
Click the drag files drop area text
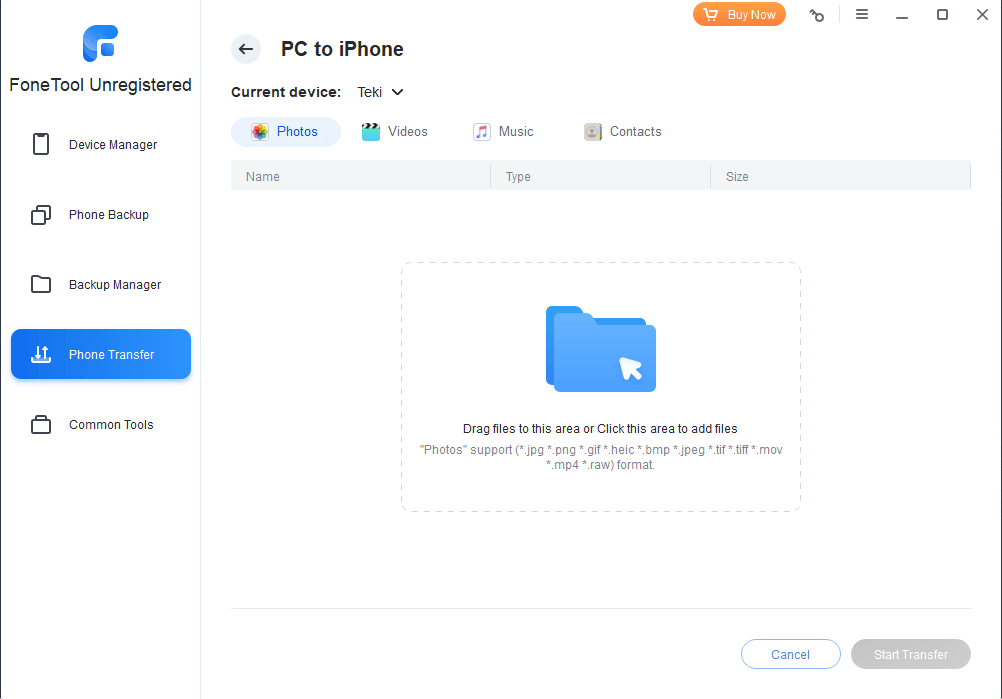pos(600,429)
